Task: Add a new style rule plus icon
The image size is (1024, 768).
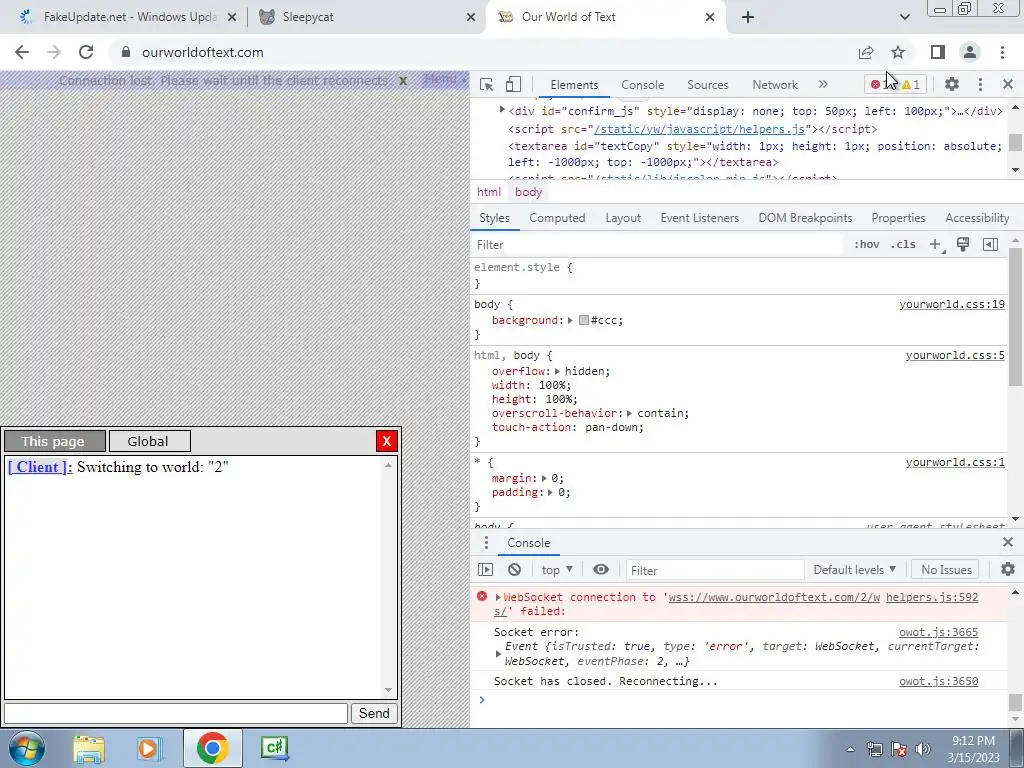Action: click(x=935, y=244)
